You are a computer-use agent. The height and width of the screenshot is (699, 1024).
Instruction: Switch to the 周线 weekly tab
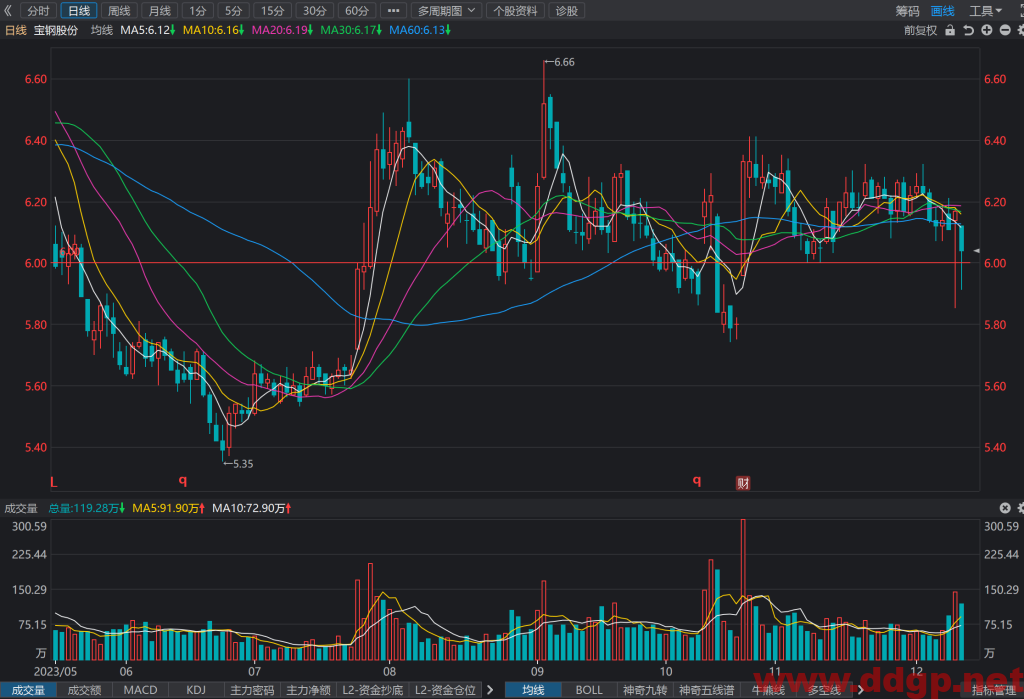coord(119,10)
